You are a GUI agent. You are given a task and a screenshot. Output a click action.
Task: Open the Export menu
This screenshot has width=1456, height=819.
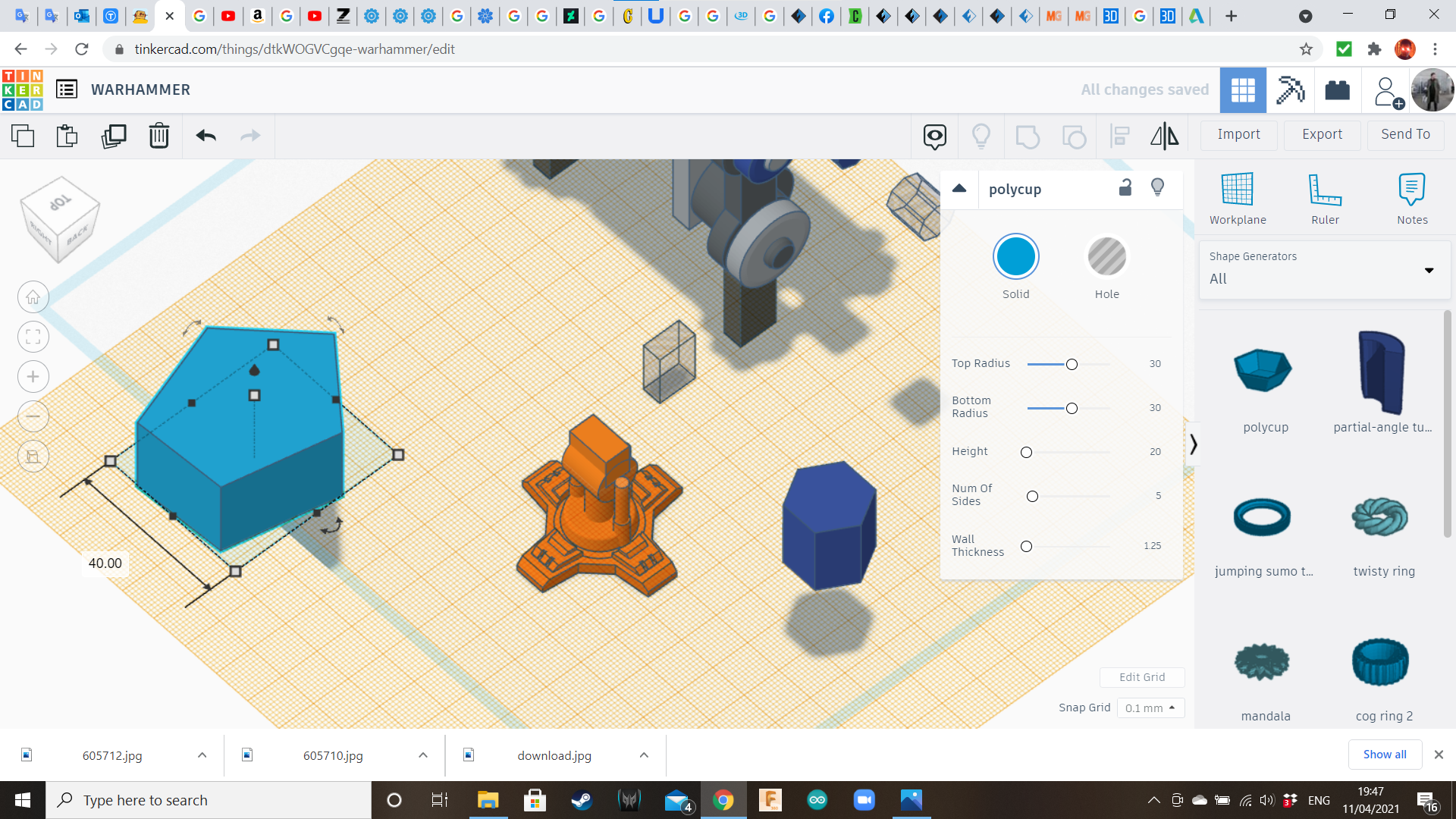pyautogui.click(x=1322, y=134)
